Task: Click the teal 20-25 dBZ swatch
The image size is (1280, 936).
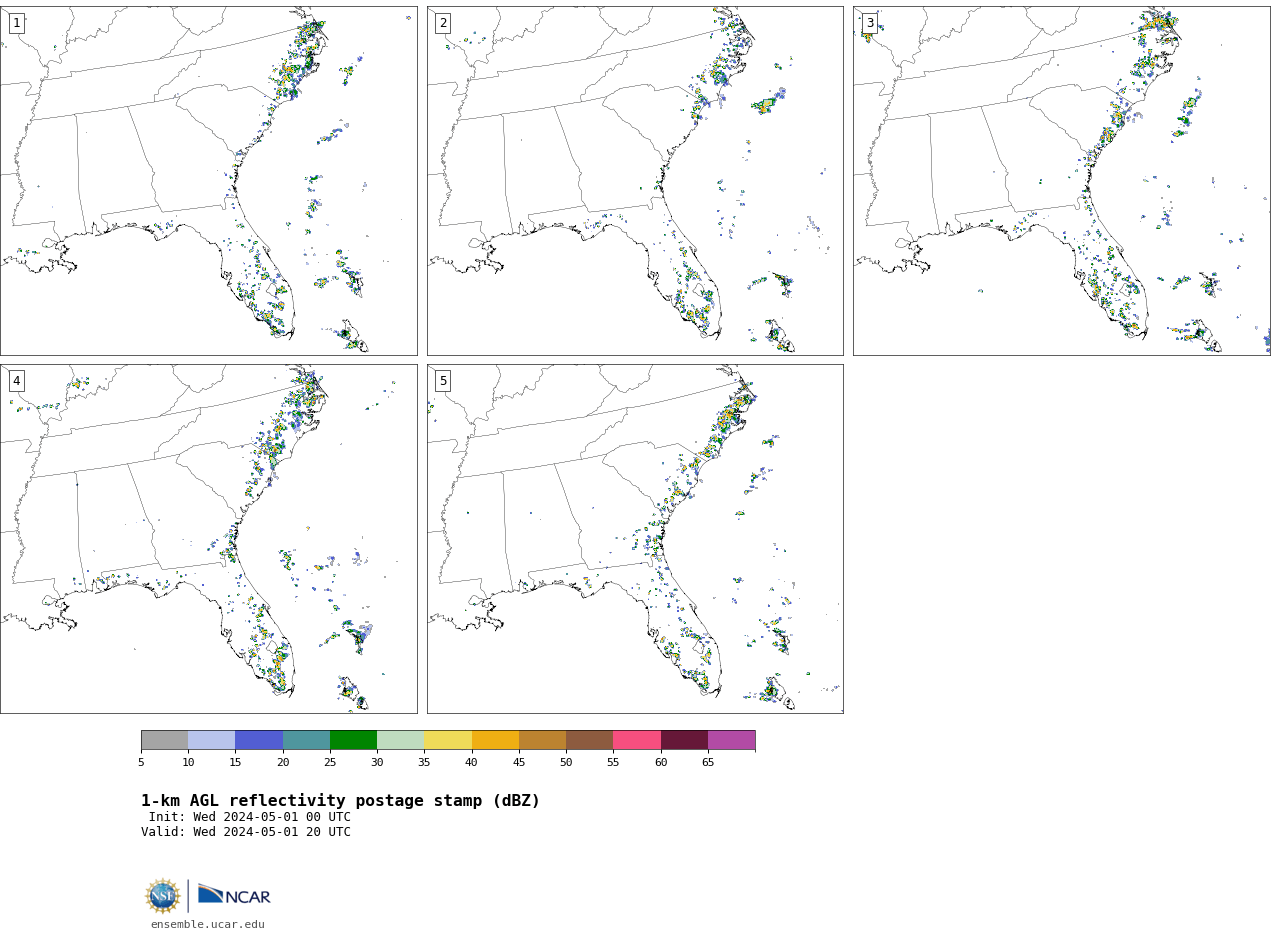Action: (306, 740)
